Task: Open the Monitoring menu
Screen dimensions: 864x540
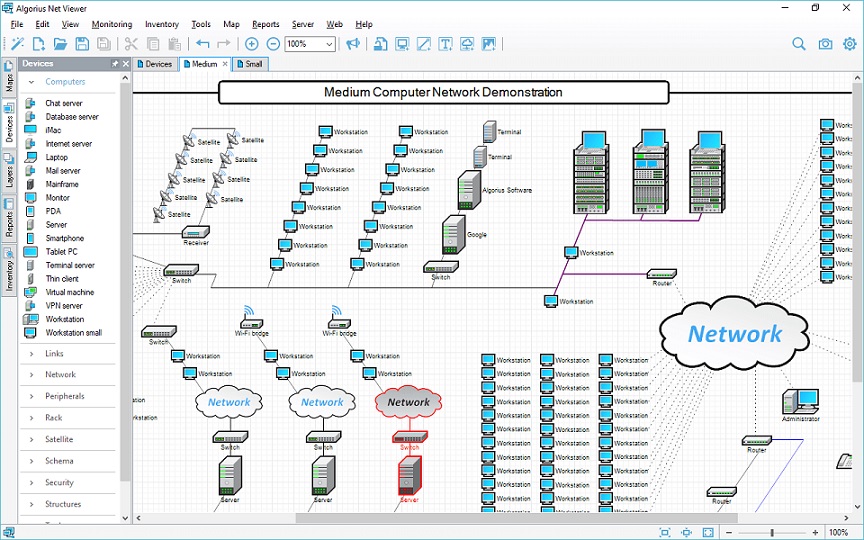Action: [111, 24]
